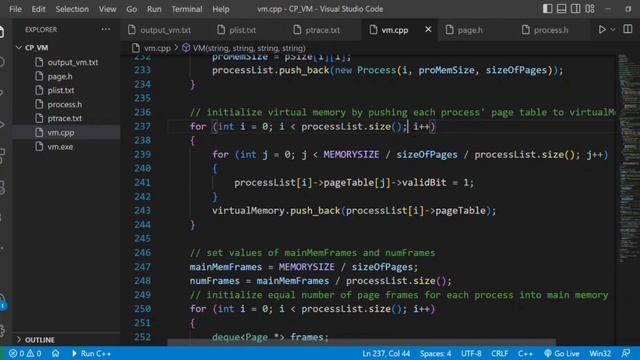Click horizontal scrollbar under editor
Screen dimensions: 640x360
pos(362,342)
